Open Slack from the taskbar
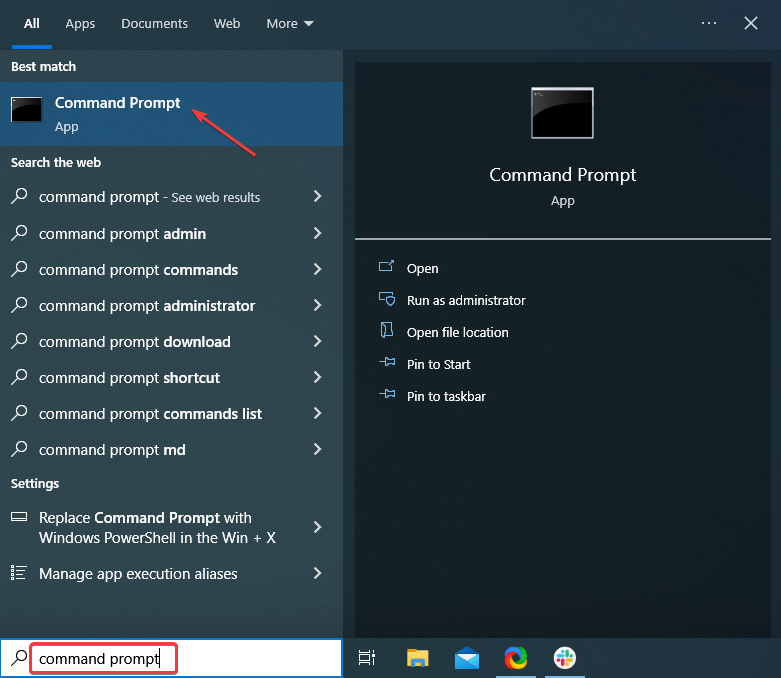Screen dimensions: 781x678 click(565, 658)
